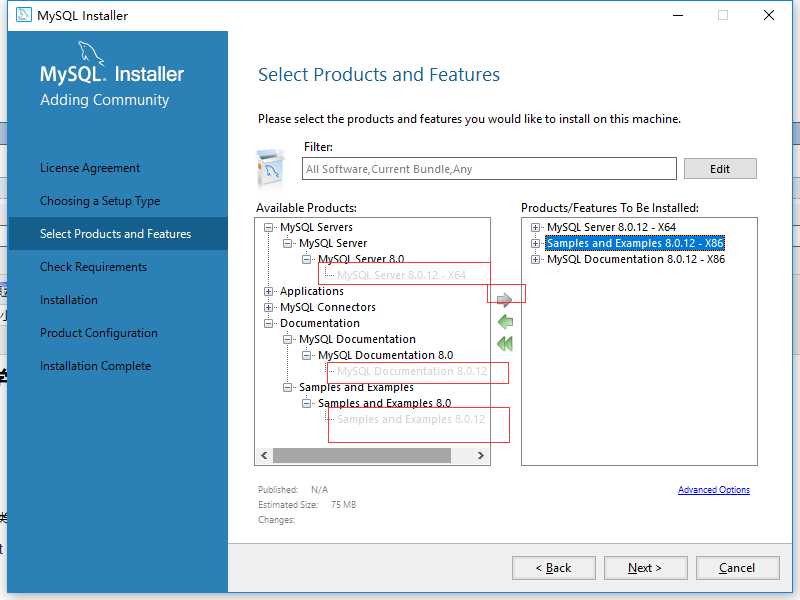Select the MySQL Connectors tree label

point(328,307)
